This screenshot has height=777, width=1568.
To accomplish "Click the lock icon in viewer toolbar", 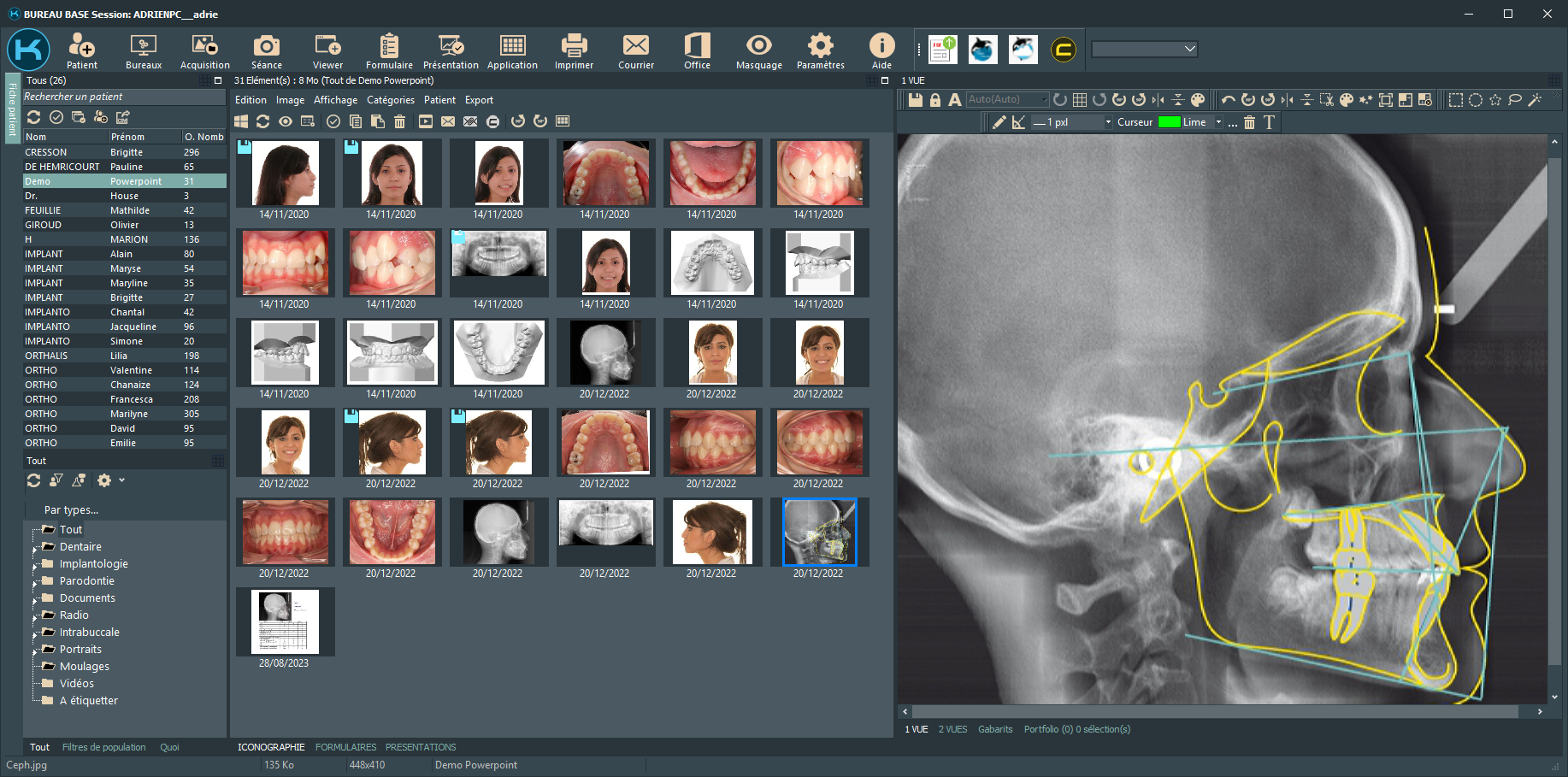I will coord(934,100).
